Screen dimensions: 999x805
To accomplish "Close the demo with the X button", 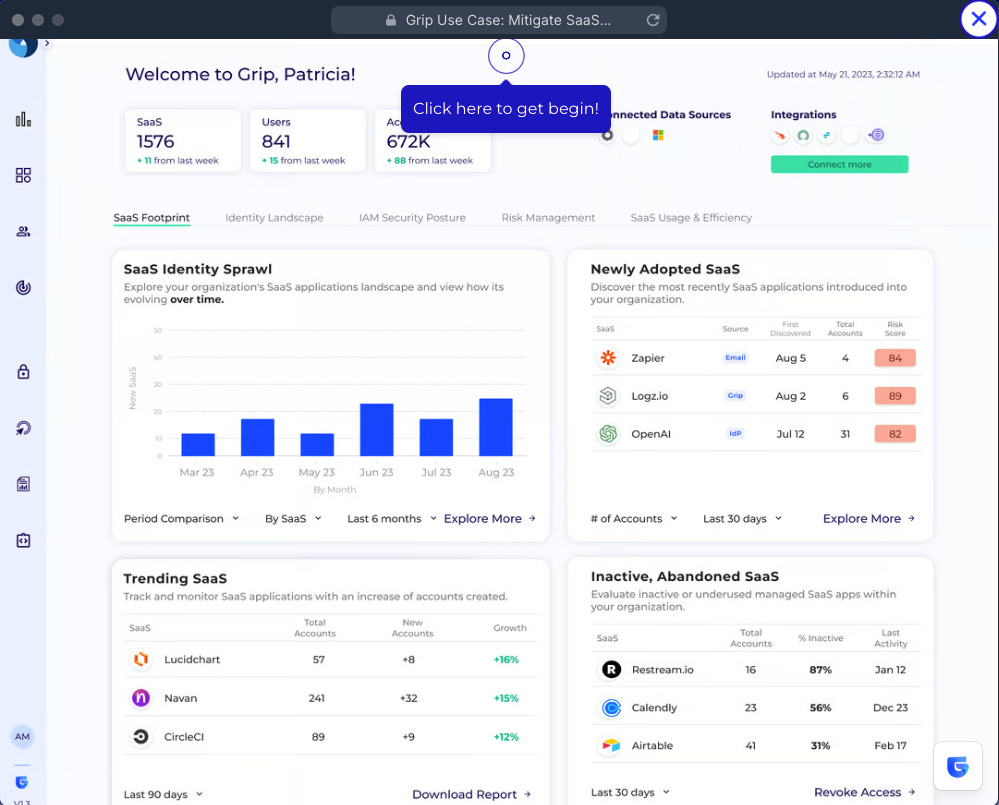I will tap(979, 19).
